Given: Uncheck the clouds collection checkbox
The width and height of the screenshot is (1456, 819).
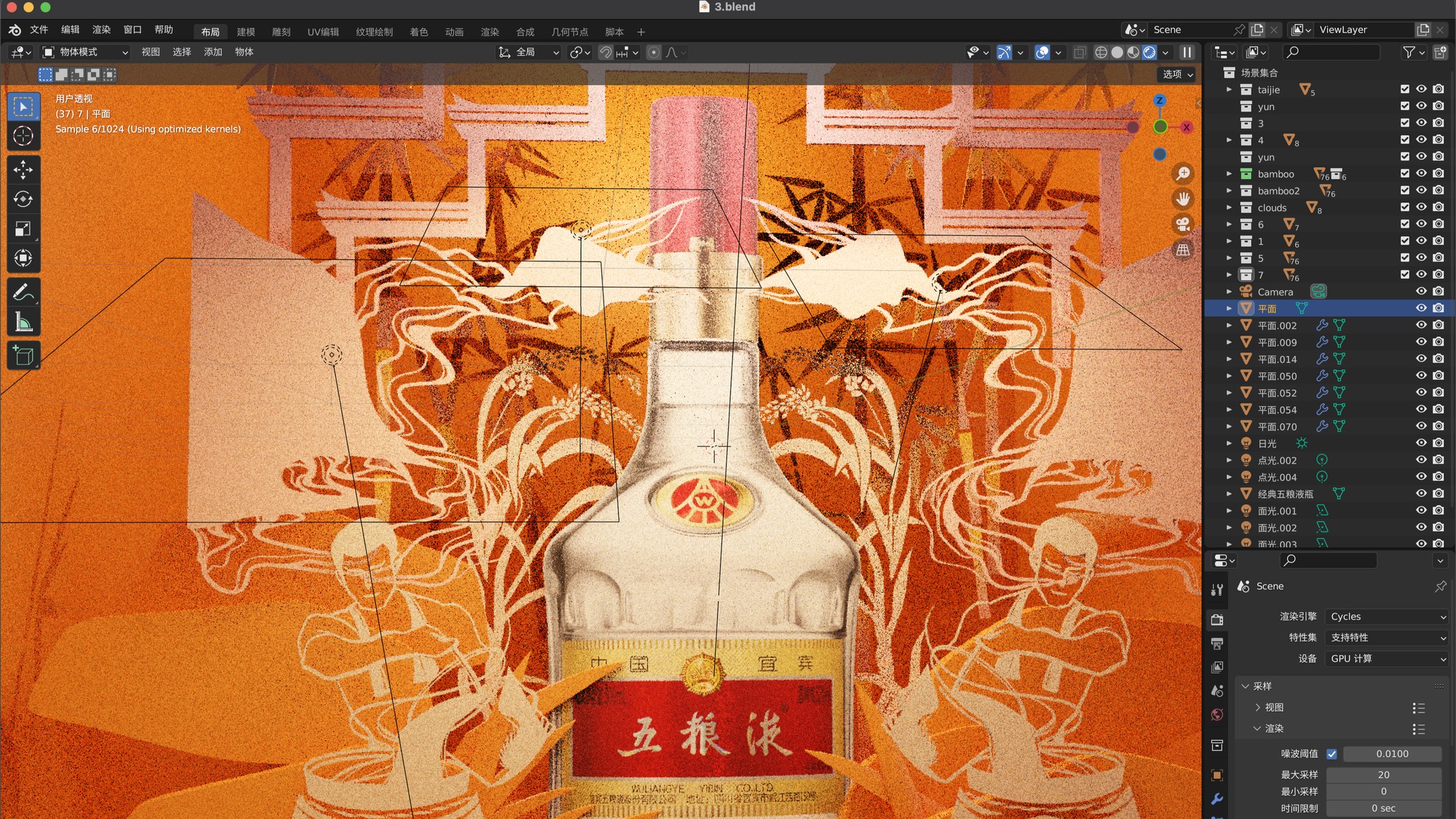Looking at the screenshot, I should [x=1405, y=207].
